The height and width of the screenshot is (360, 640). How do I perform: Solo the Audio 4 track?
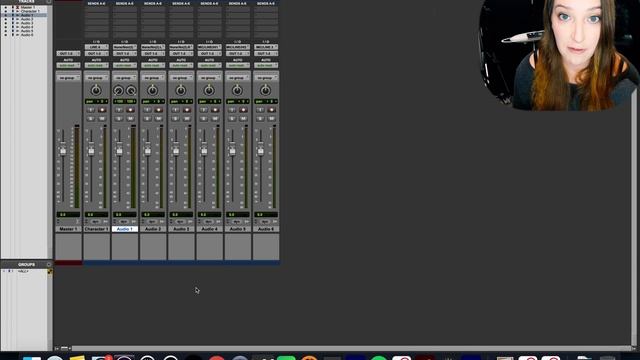pos(203,119)
